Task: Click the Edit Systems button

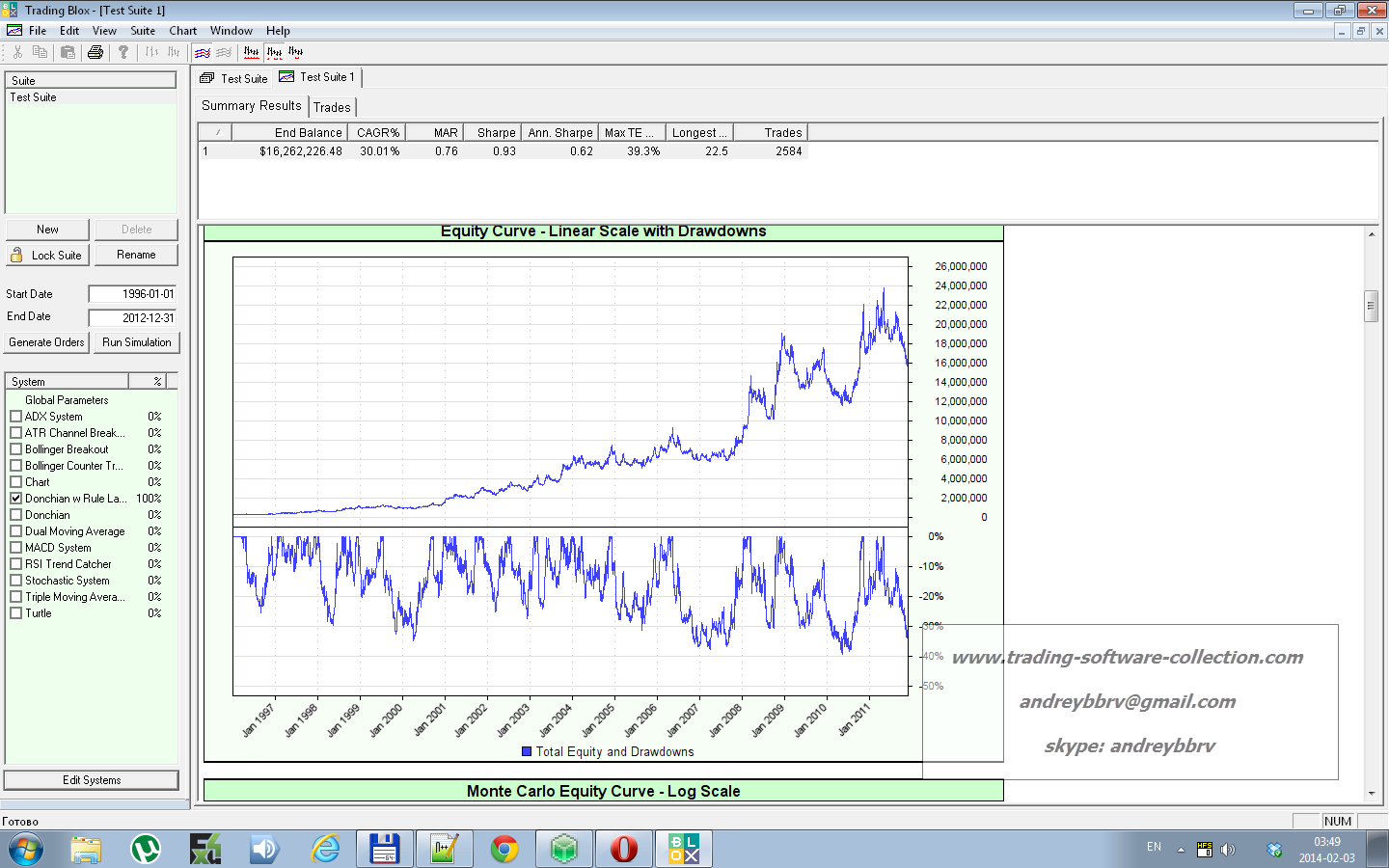Action: (92, 780)
